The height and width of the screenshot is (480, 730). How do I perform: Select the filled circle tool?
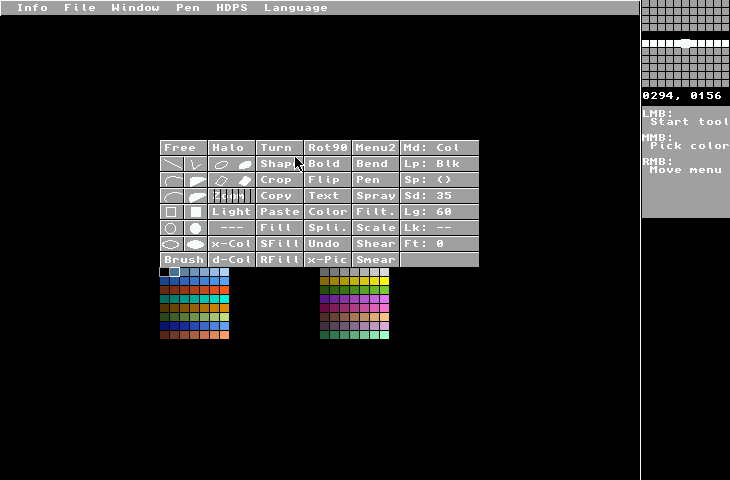click(196, 228)
